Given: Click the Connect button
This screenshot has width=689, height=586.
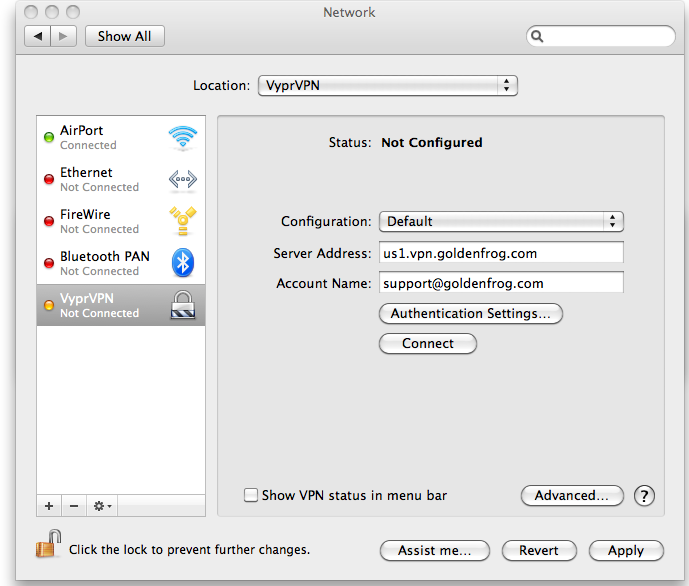Looking at the screenshot, I should tap(428, 344).
